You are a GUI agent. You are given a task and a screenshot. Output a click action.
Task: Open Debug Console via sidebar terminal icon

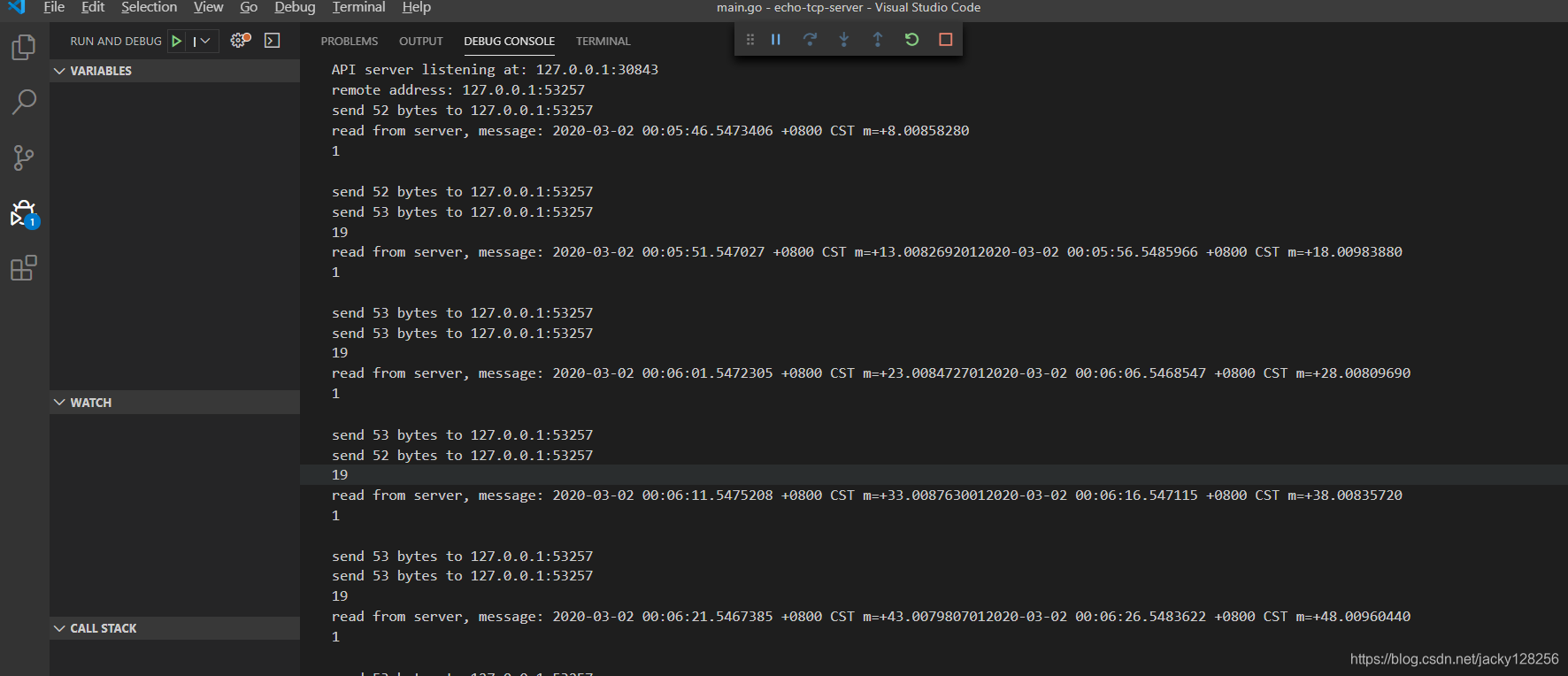click(273, 41)
